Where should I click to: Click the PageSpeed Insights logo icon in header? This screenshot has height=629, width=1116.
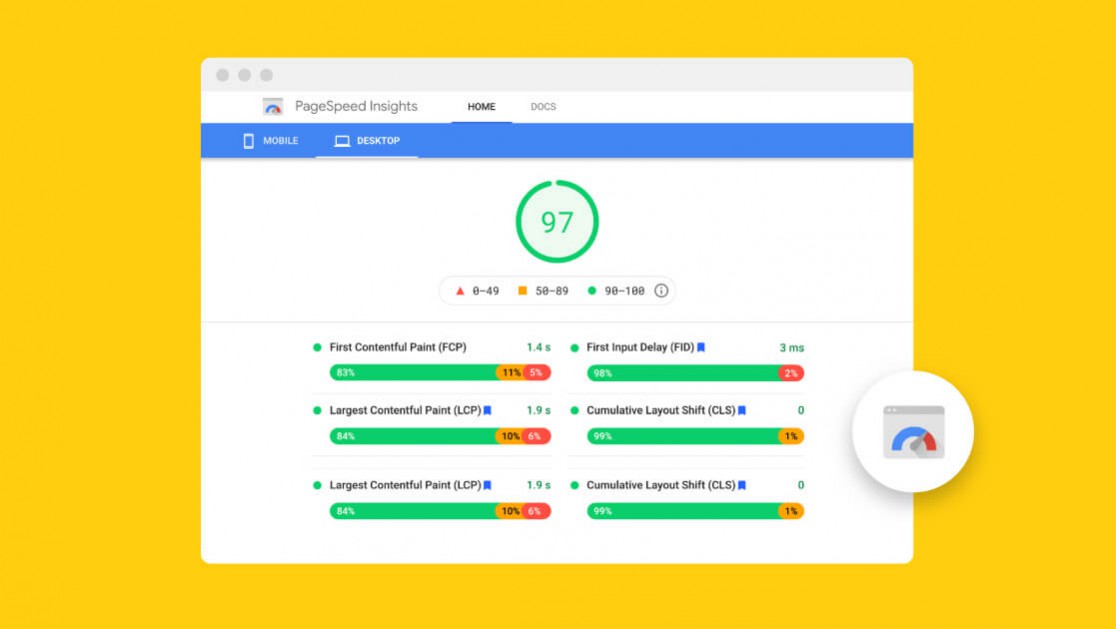(273, 107)
